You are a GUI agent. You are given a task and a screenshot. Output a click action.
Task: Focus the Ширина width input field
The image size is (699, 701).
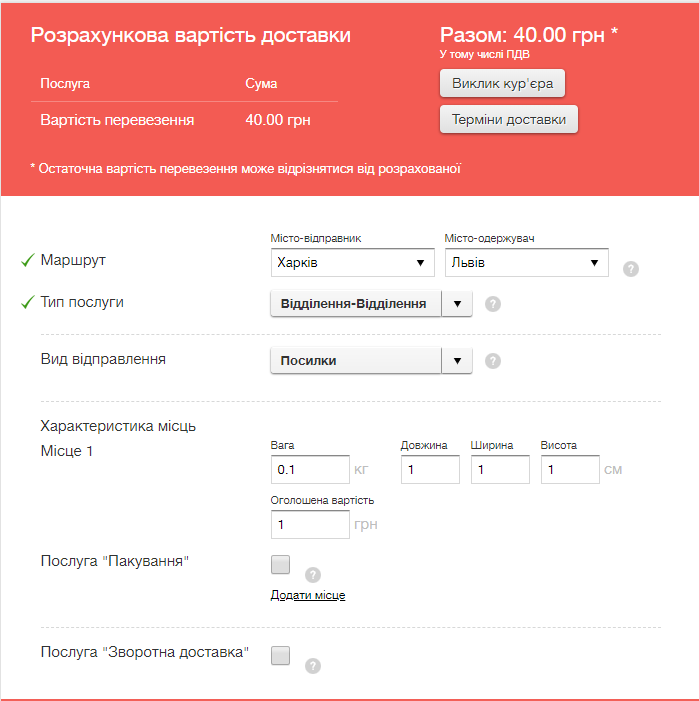click(x=500, y=469)
